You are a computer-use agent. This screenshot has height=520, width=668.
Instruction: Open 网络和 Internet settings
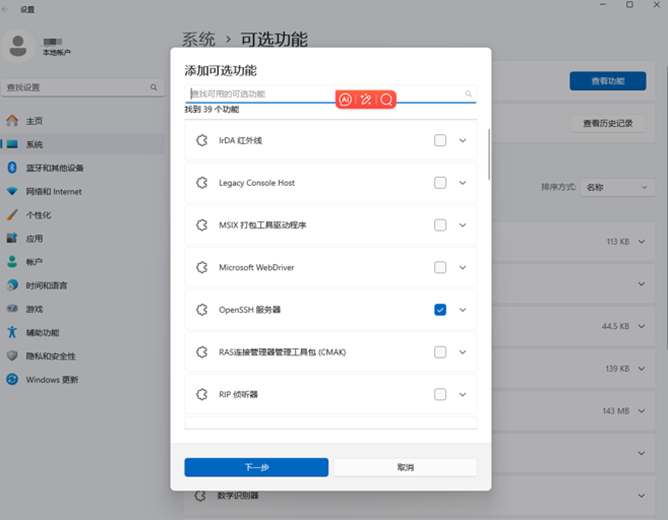click(x=83, y=192)
